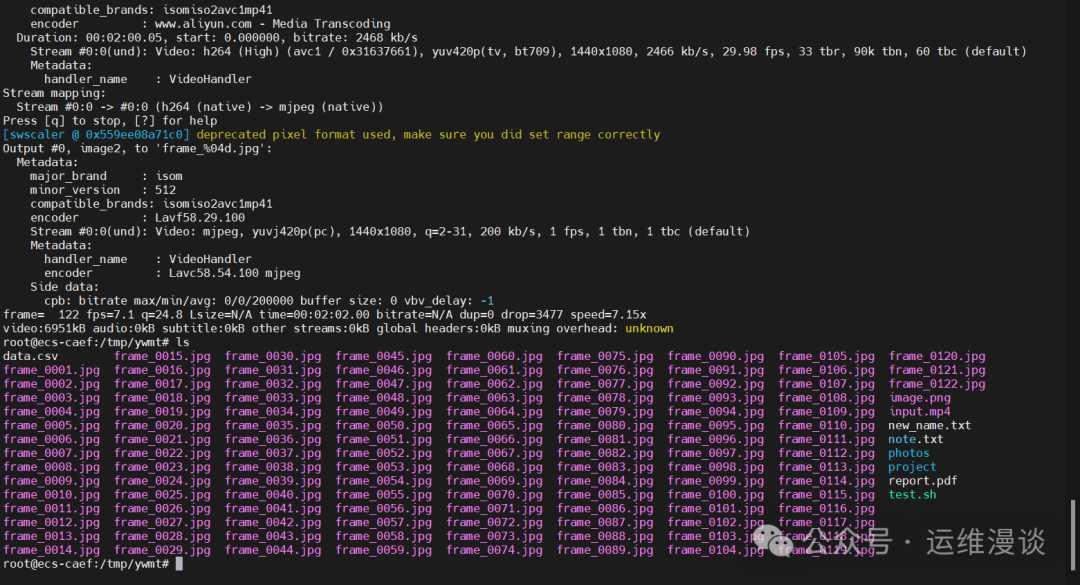Select report.pdf in the file listing
The width and height of the screenshot is (1080, 585).
click(x=922, y=481)
